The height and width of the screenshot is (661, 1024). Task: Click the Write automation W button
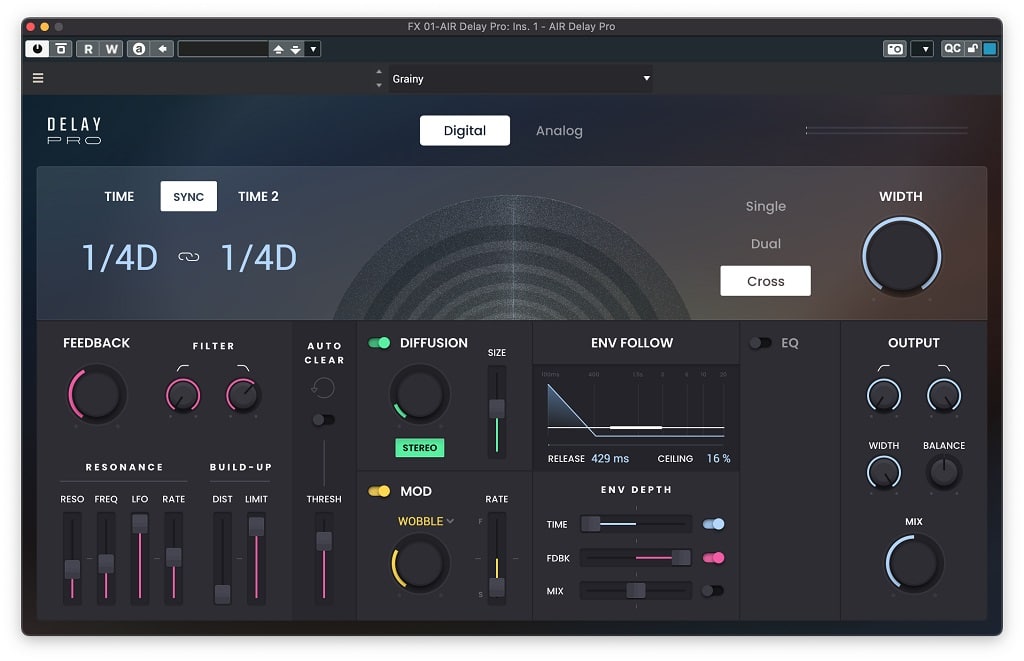(112, 49)
